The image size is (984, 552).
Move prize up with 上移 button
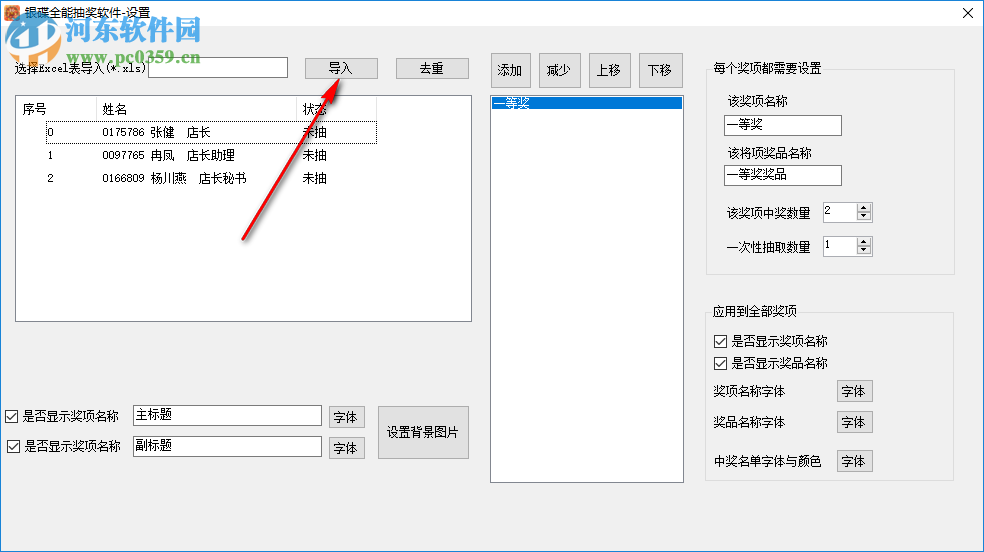click(609, 70)
